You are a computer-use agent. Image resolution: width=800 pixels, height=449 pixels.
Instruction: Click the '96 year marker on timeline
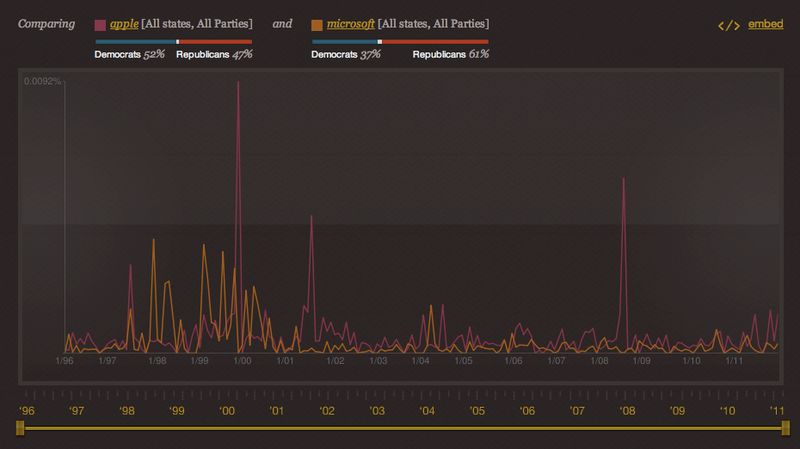tap(27, 411)
